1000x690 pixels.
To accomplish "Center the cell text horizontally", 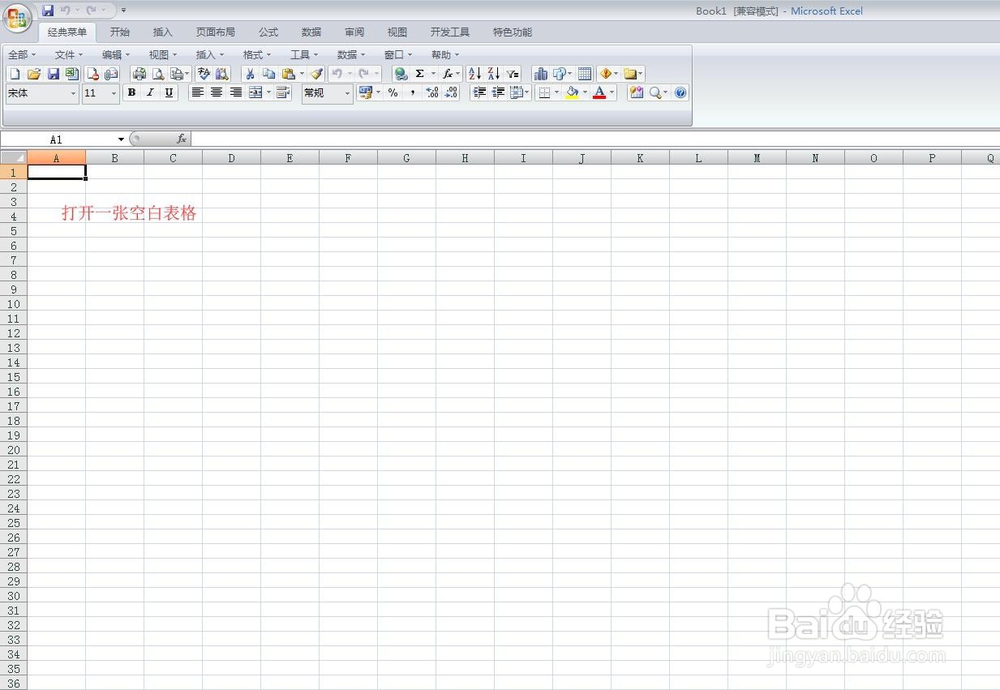I will [x=217, y=93].
